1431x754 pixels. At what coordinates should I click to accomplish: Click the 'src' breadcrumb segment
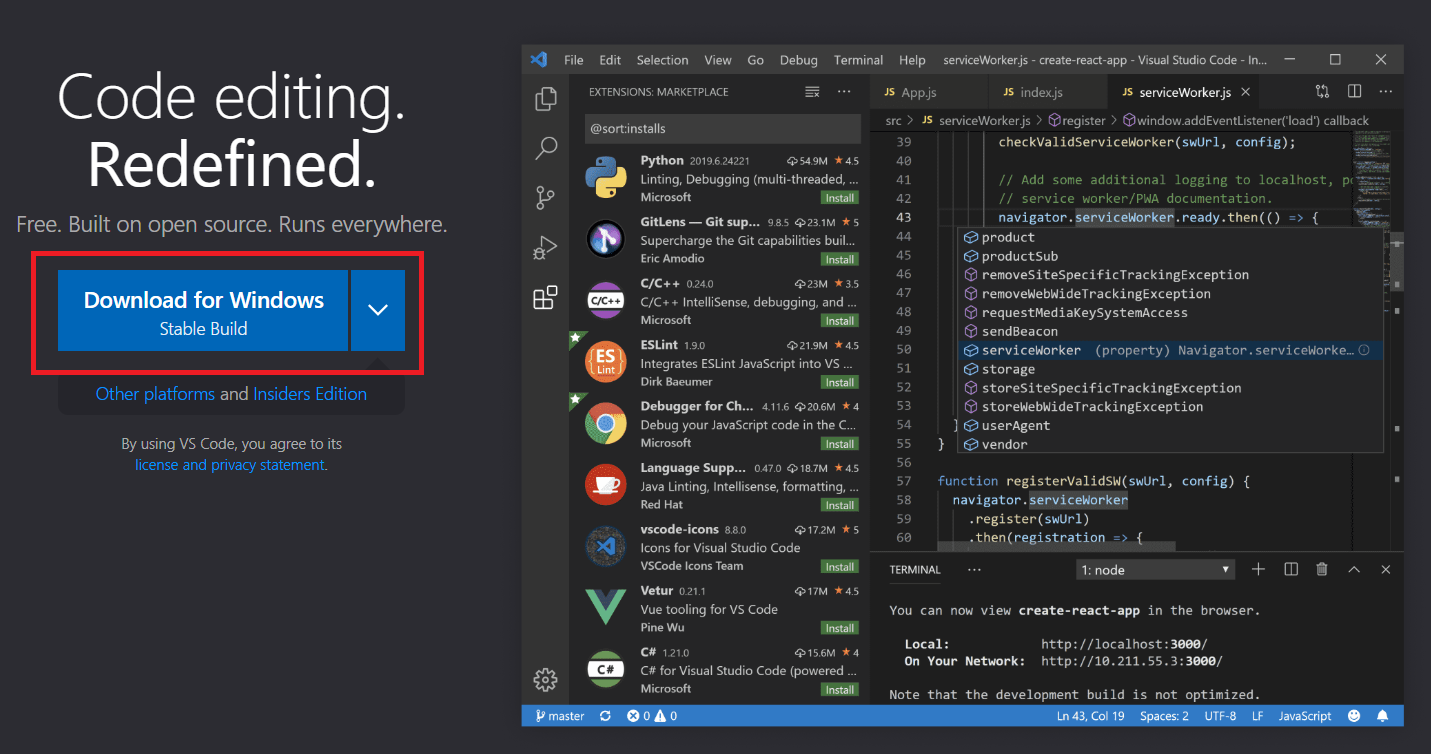pos(893,120)
